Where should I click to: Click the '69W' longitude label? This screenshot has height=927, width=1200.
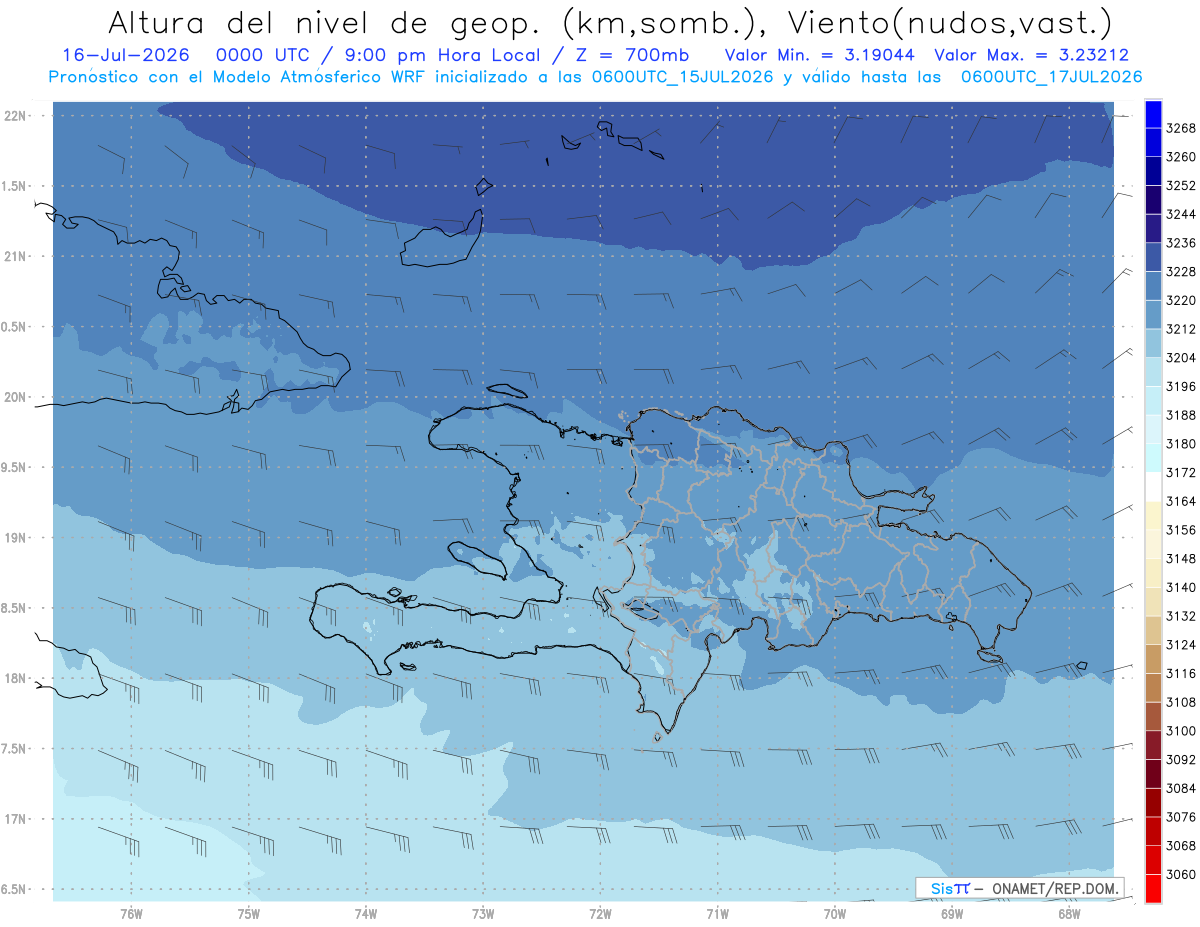coord(952,914)
